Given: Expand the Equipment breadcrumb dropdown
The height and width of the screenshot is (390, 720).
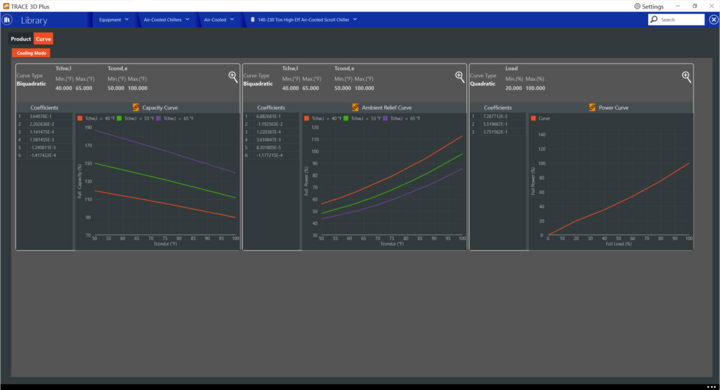Looking at the screenshot, I should [x=114, y=20].
